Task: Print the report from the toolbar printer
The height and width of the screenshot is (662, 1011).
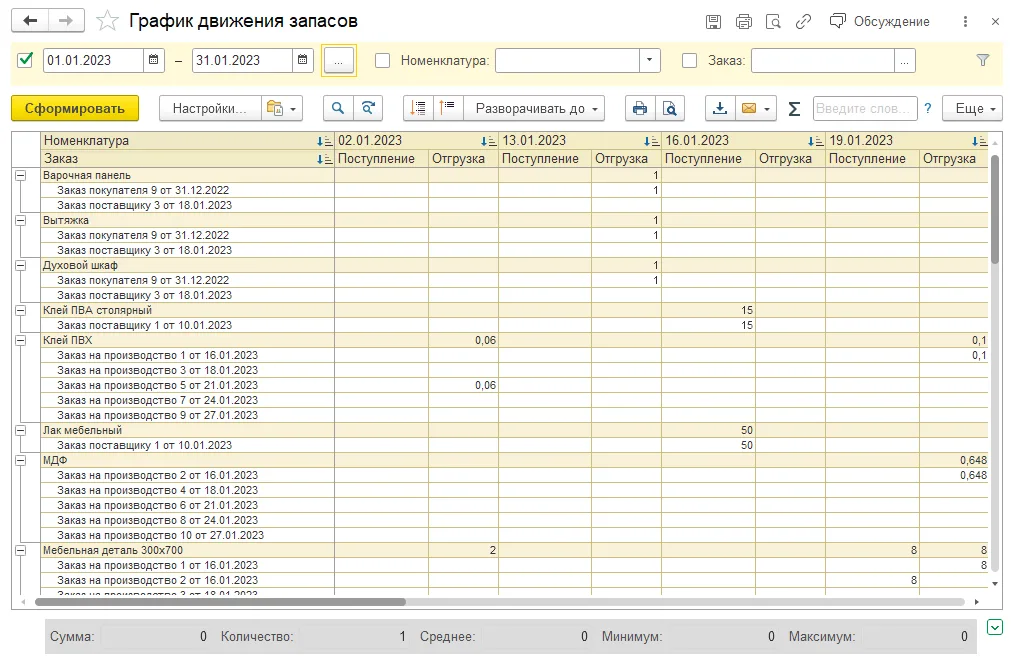Action: point(640,108)
